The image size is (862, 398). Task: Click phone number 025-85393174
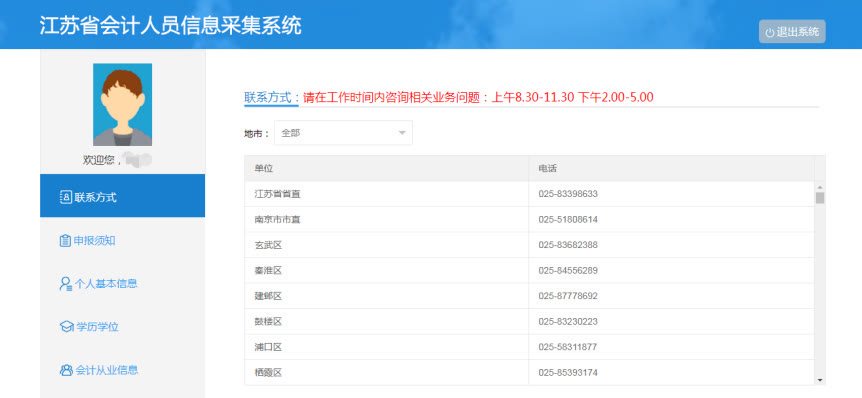(568, 372)
